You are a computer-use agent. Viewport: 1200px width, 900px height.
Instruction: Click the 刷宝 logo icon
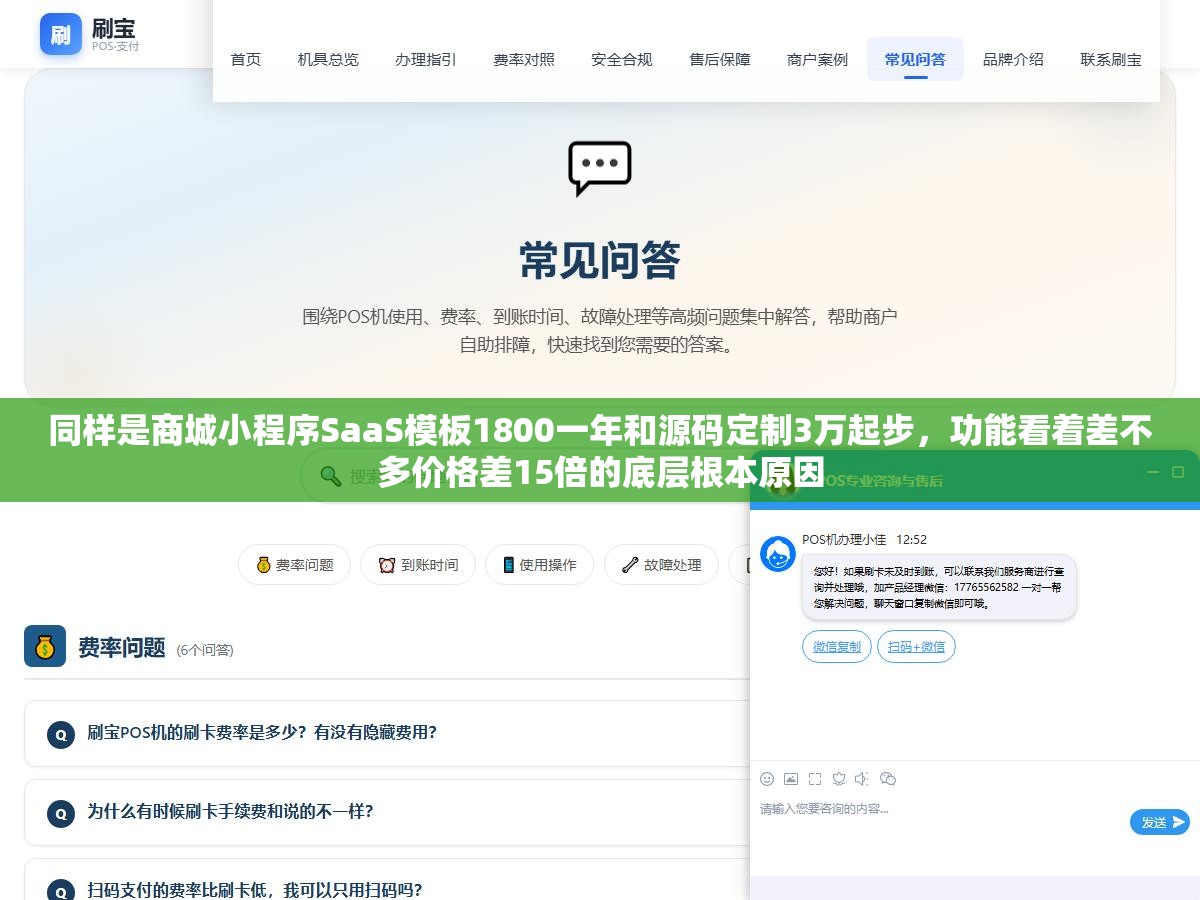click(x=61, y=34)
